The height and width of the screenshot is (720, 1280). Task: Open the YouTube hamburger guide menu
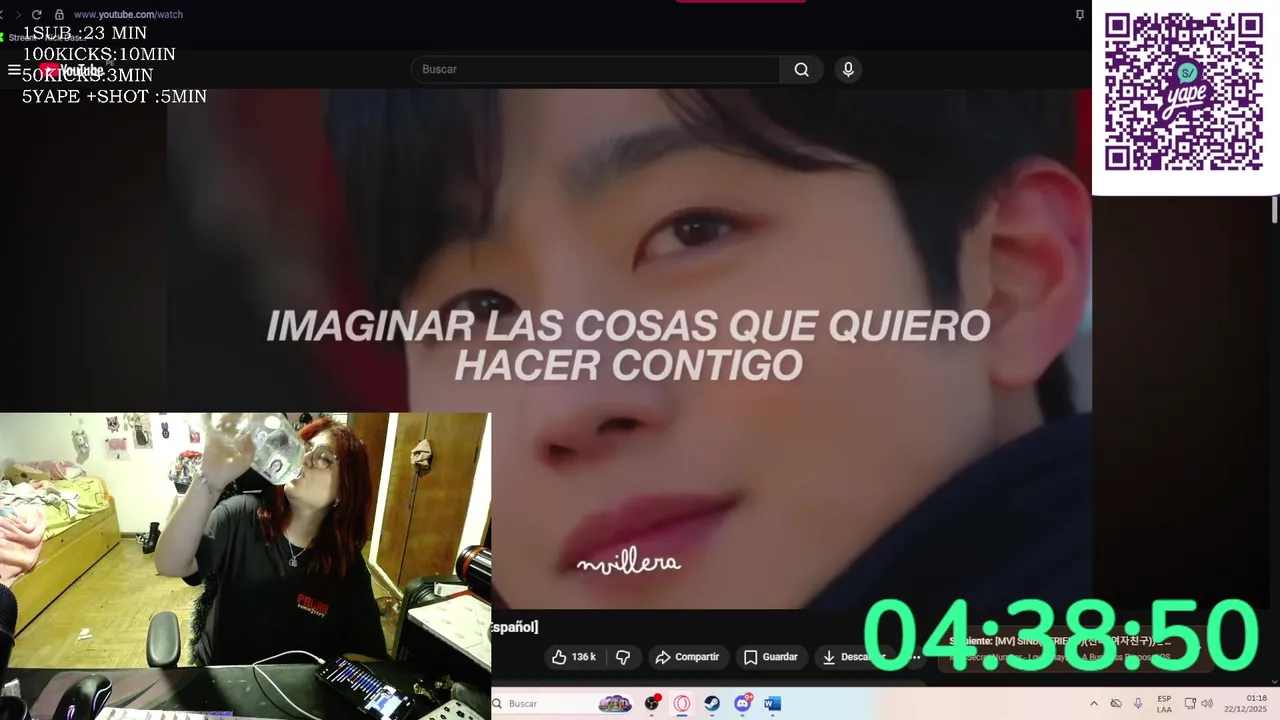14,70
